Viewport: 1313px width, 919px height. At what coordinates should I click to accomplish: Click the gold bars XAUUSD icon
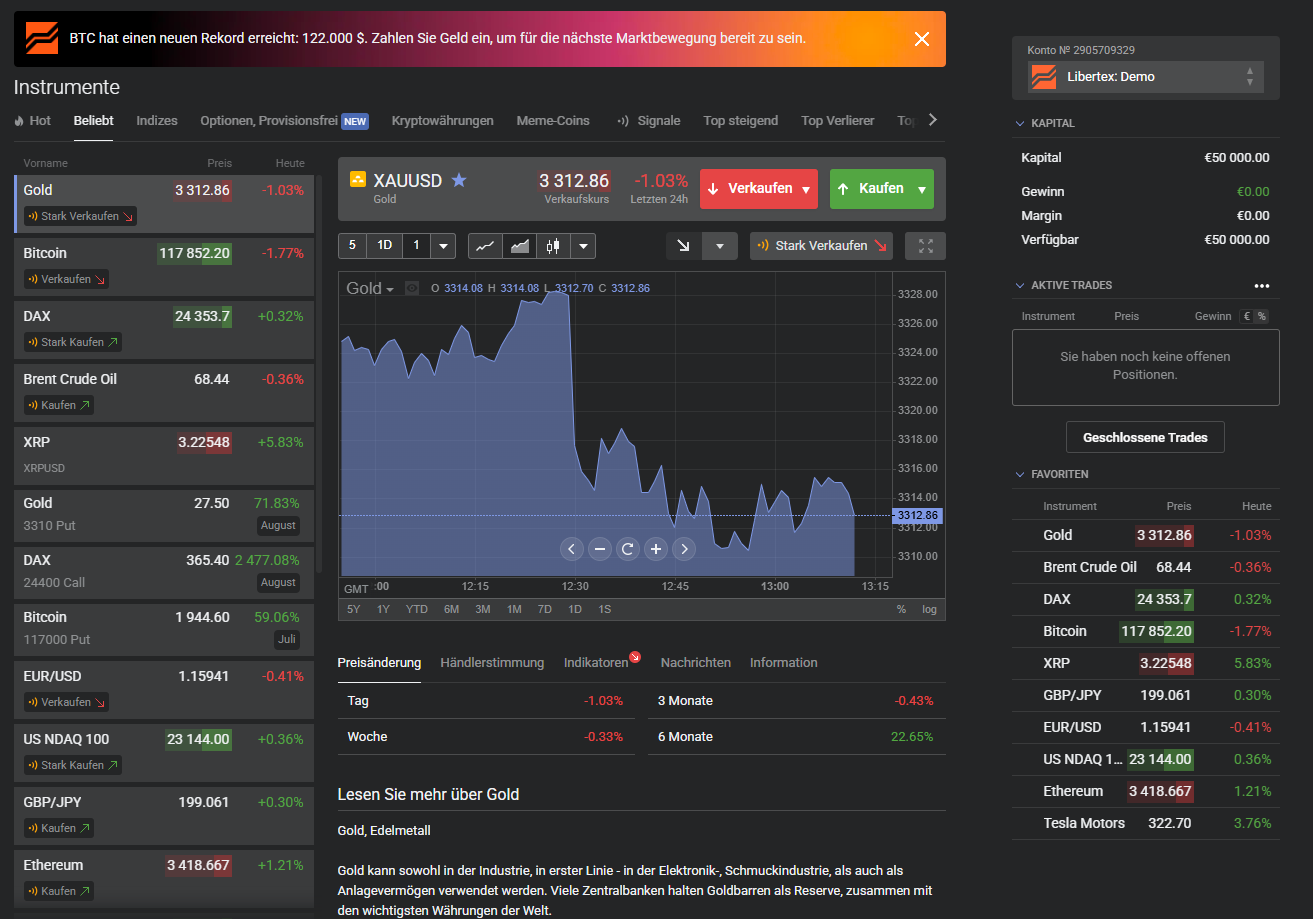tap(358, 180)
